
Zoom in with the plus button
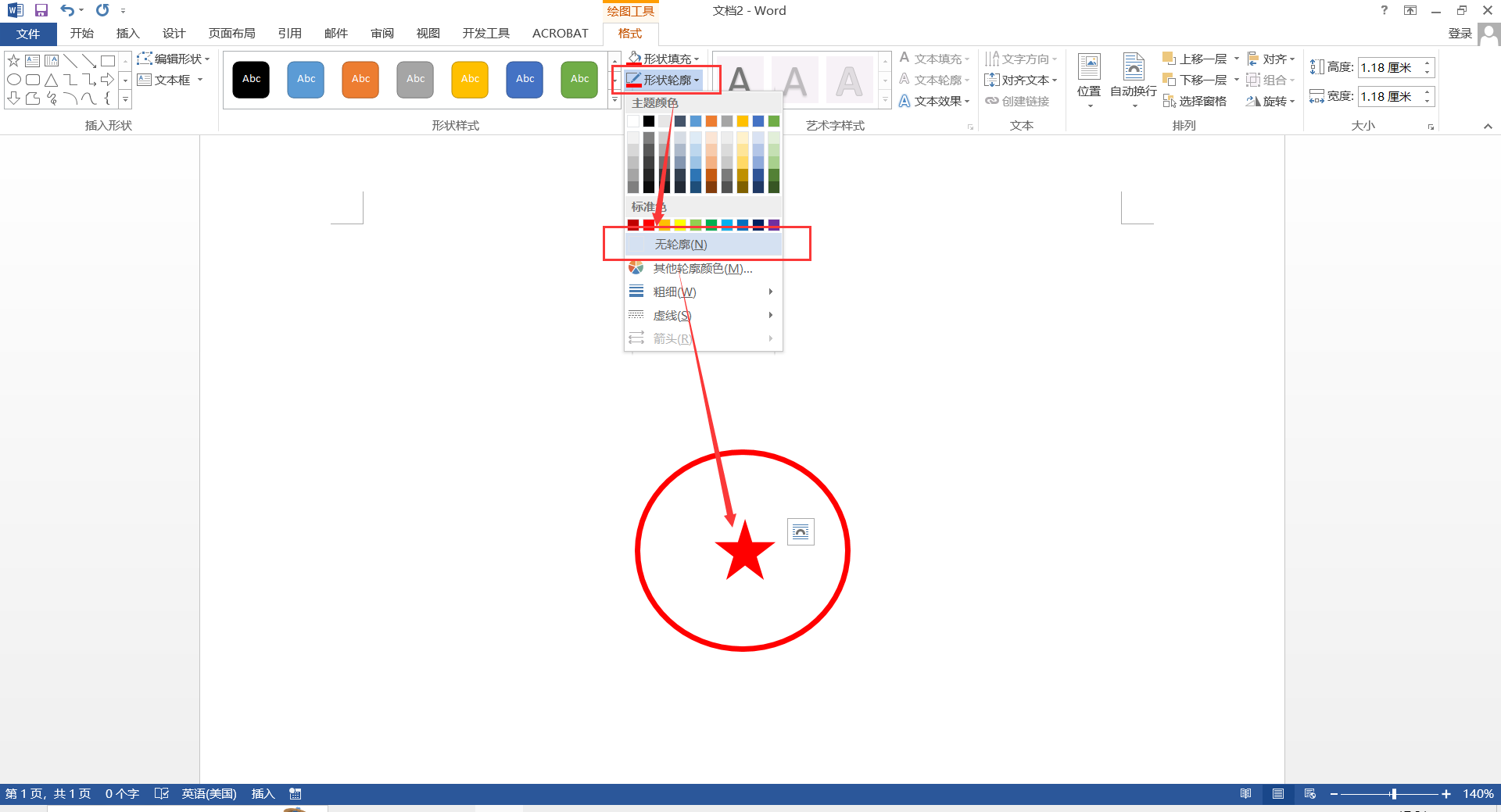click(x=1446, y=794)
